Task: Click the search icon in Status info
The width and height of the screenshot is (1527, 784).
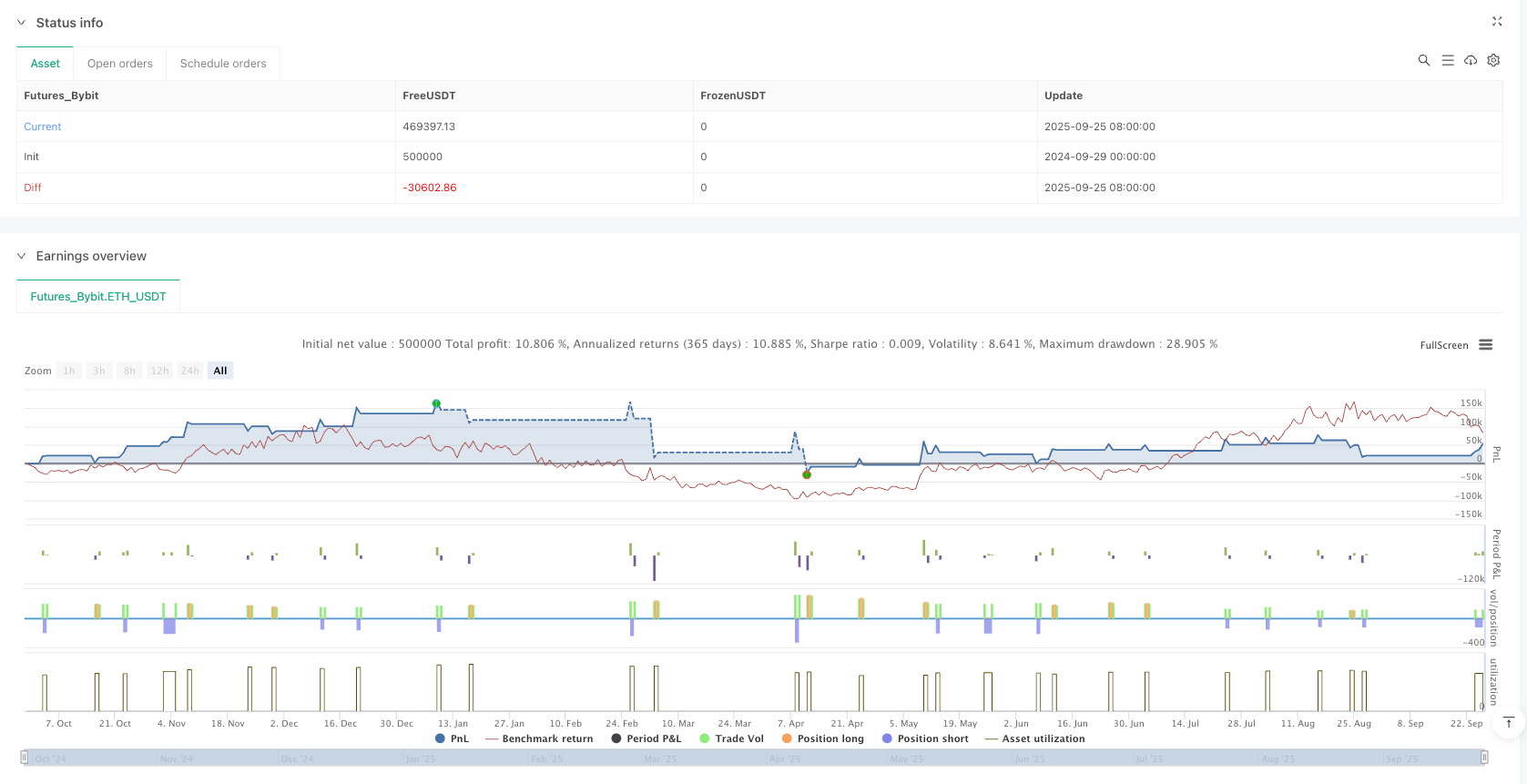Action: point(1423,60)
